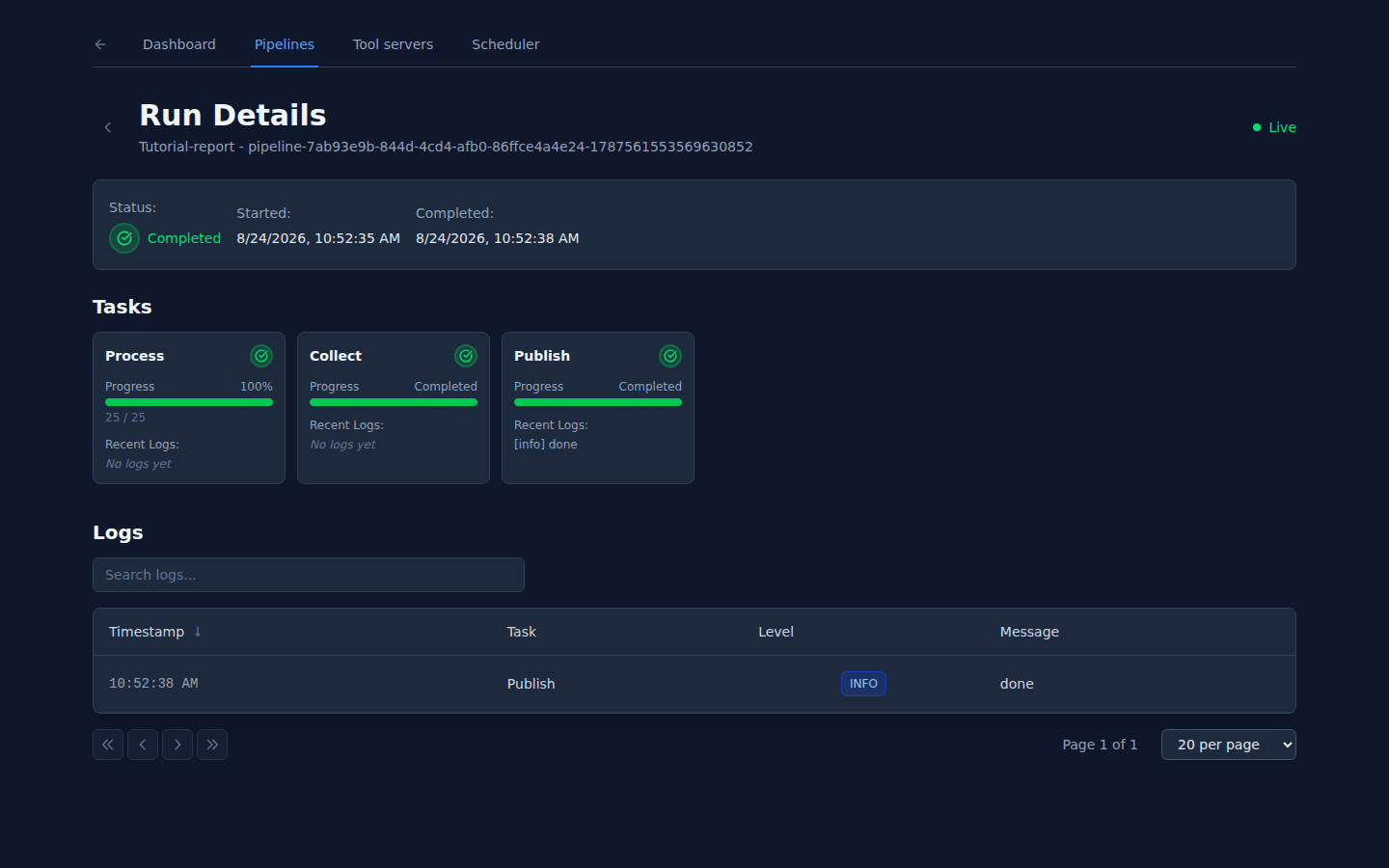Click the Live status label

point(1282,127)
